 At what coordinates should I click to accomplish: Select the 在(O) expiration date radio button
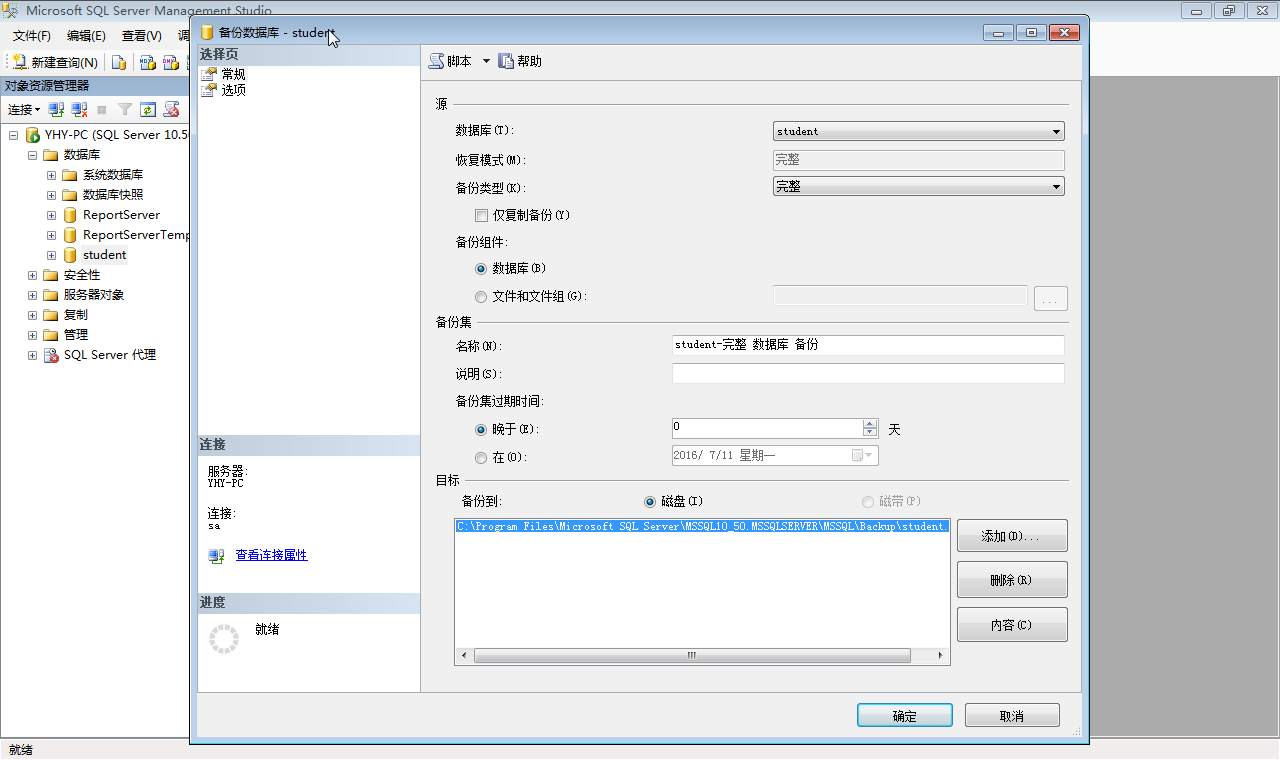[481, 457]
